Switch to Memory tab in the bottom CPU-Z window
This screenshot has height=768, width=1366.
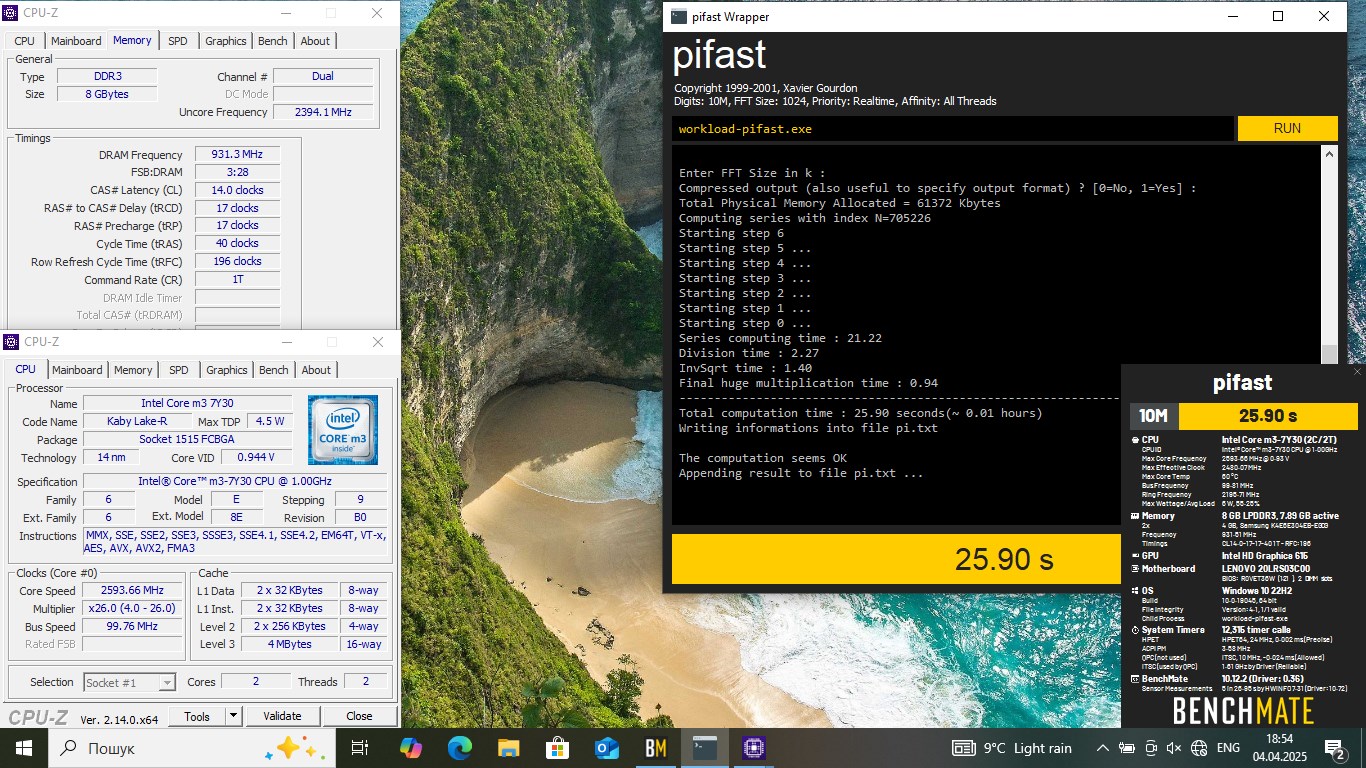pos(133,370)
